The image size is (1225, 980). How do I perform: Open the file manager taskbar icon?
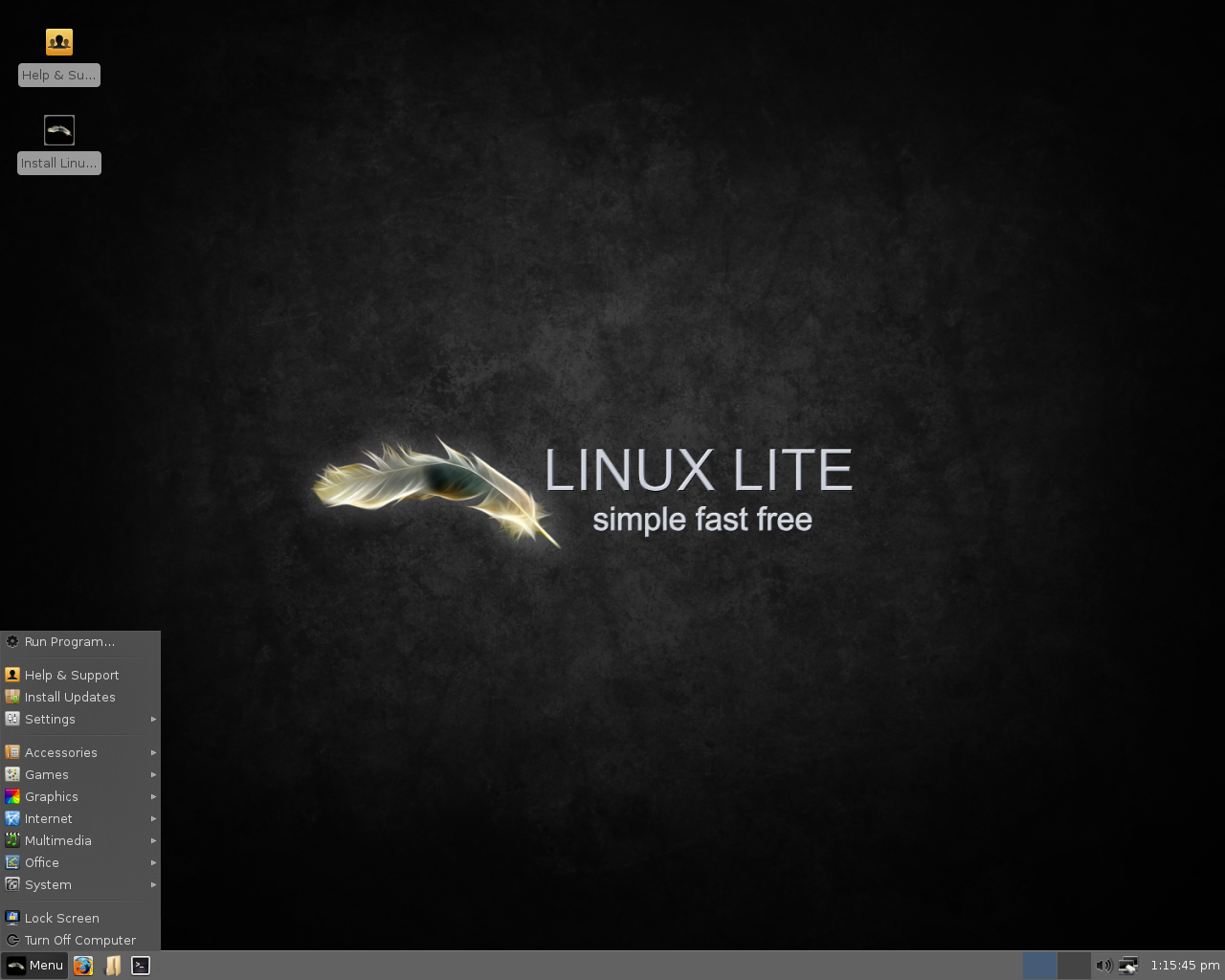pos(112,966)
